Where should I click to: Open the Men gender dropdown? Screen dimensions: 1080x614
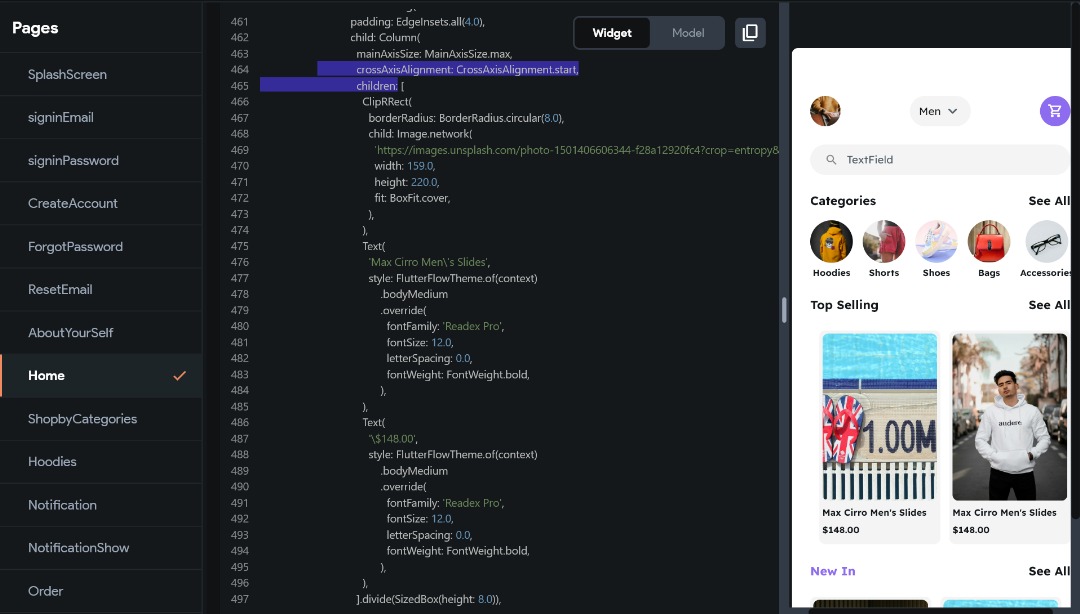[x=938, y=111]
